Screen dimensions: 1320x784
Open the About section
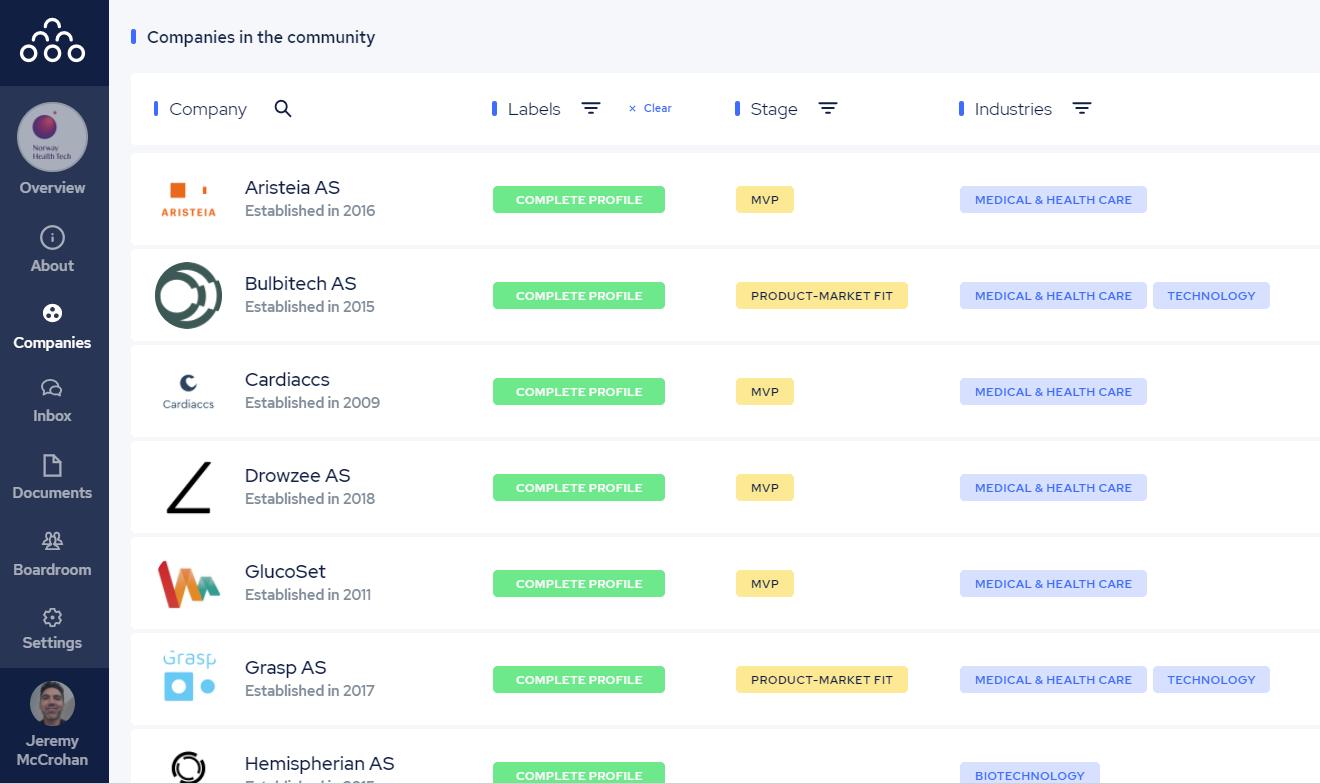tap(52, 250)
